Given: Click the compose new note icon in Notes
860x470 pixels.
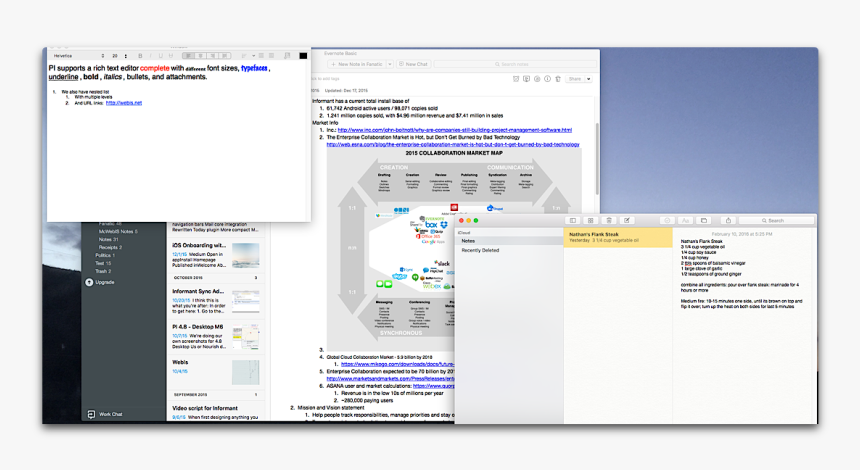Looking at the screenshot, I should coord(627,220).
